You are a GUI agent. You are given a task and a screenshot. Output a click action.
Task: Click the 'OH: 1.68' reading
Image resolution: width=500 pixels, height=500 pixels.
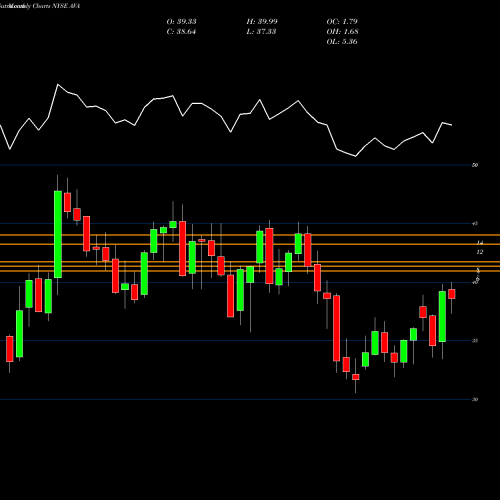(x=342, y=32)
